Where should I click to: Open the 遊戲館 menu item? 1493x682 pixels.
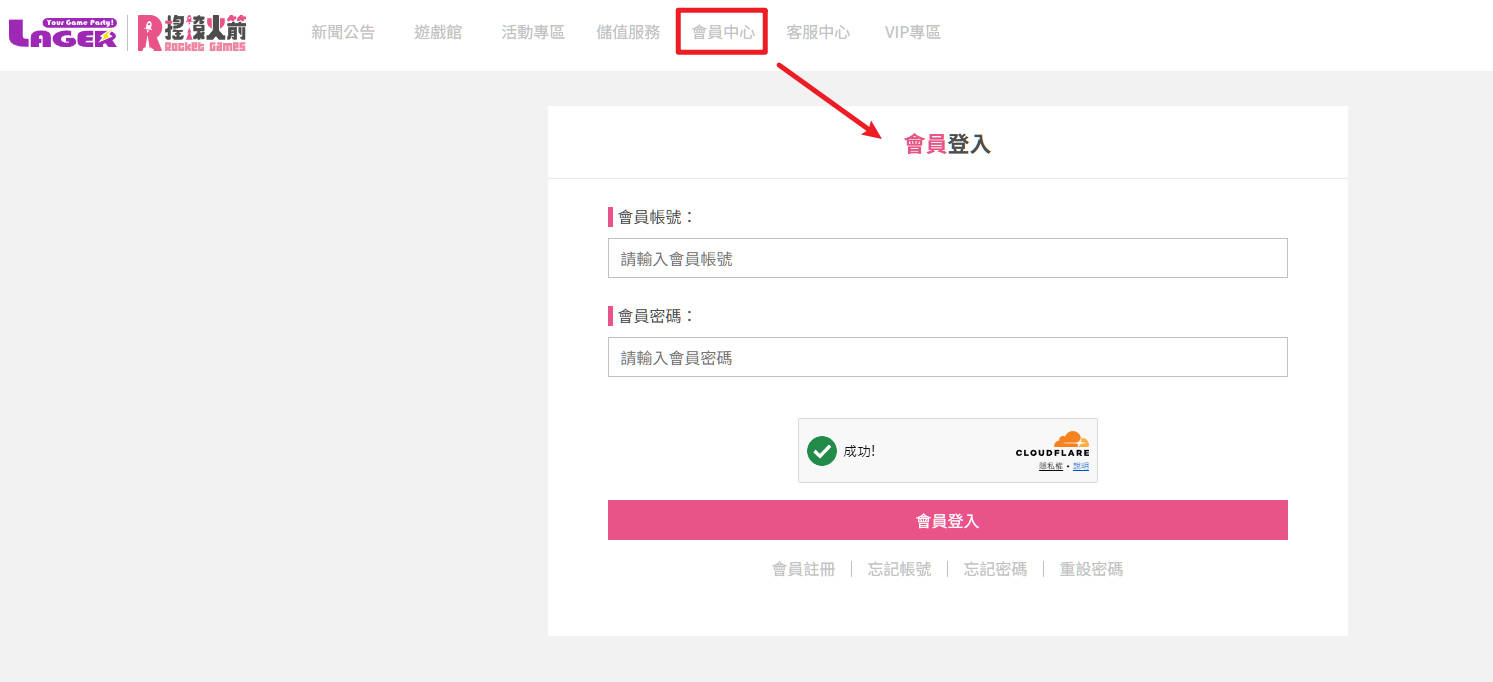click(438, 32)
